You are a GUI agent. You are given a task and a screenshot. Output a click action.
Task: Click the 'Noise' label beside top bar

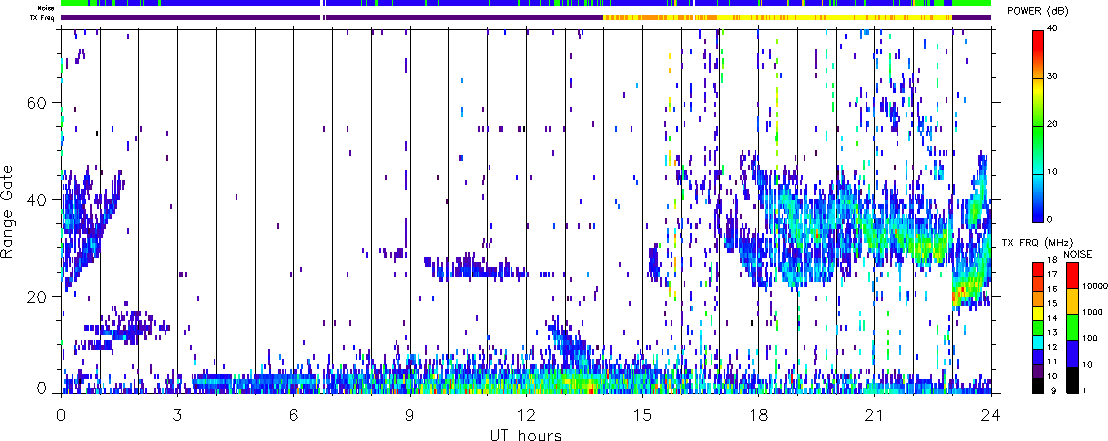click(47, 7)
